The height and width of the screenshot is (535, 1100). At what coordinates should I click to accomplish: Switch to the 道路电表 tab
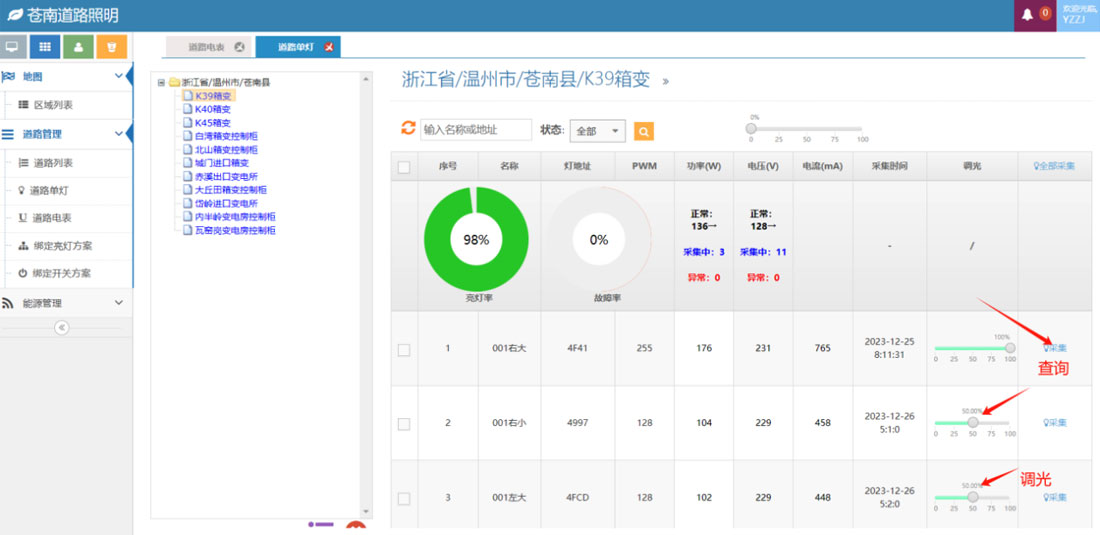(x=207, y=47)
